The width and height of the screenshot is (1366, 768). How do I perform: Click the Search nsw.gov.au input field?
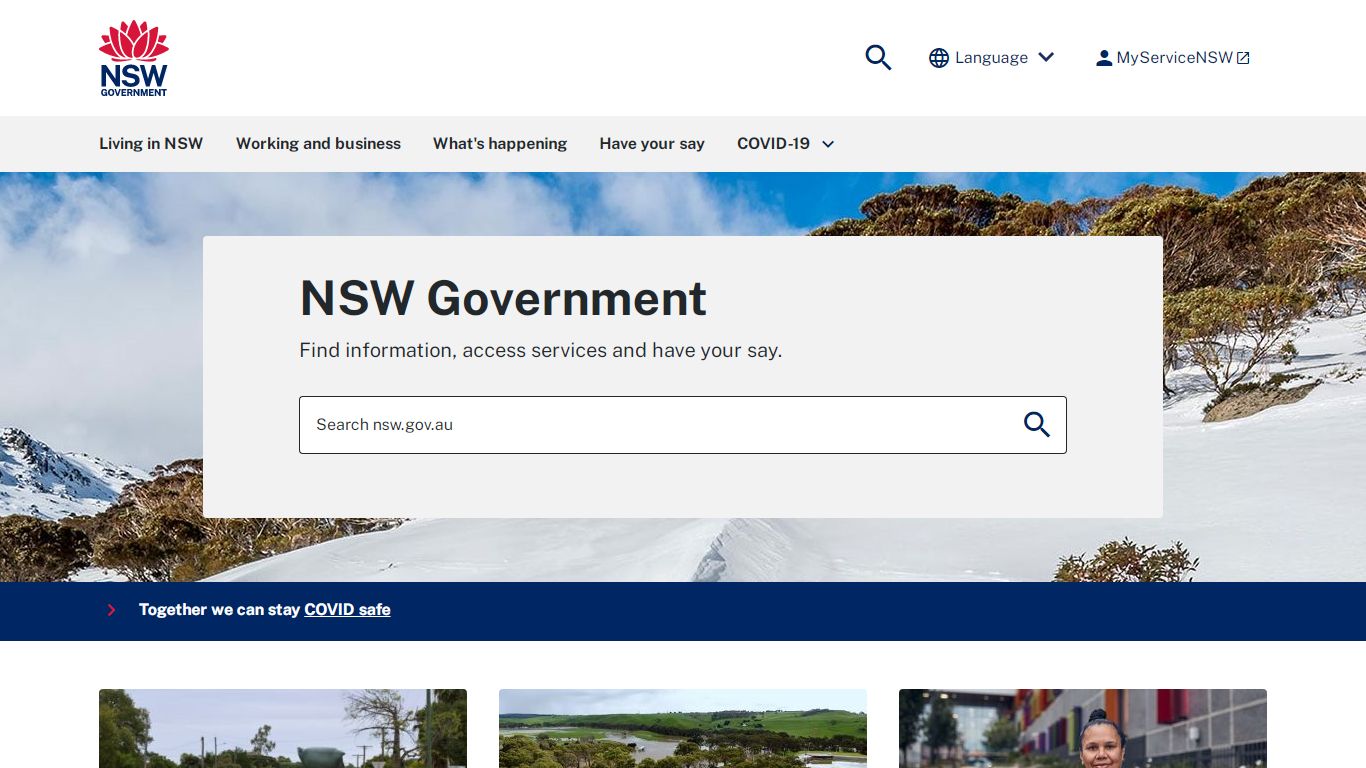point(683,425)
